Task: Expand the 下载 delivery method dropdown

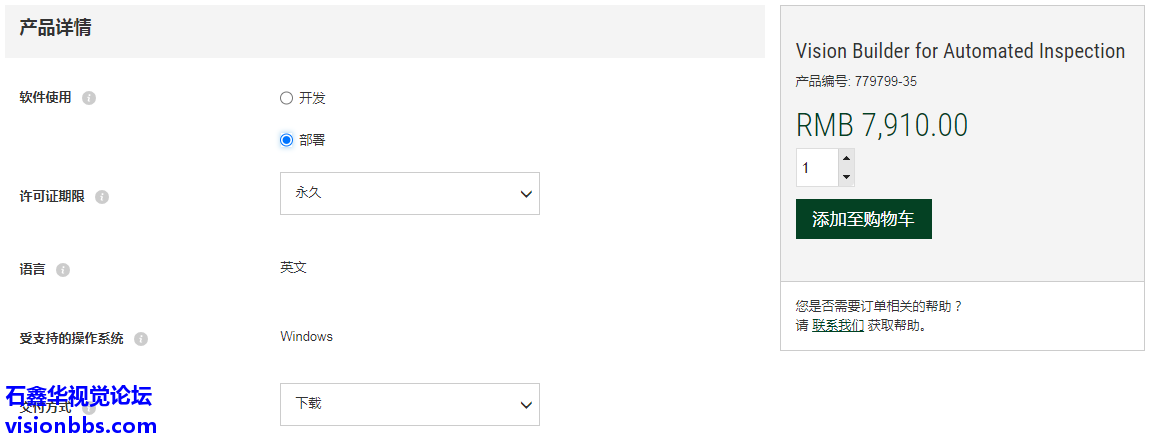Action: (x=409, y=404)
